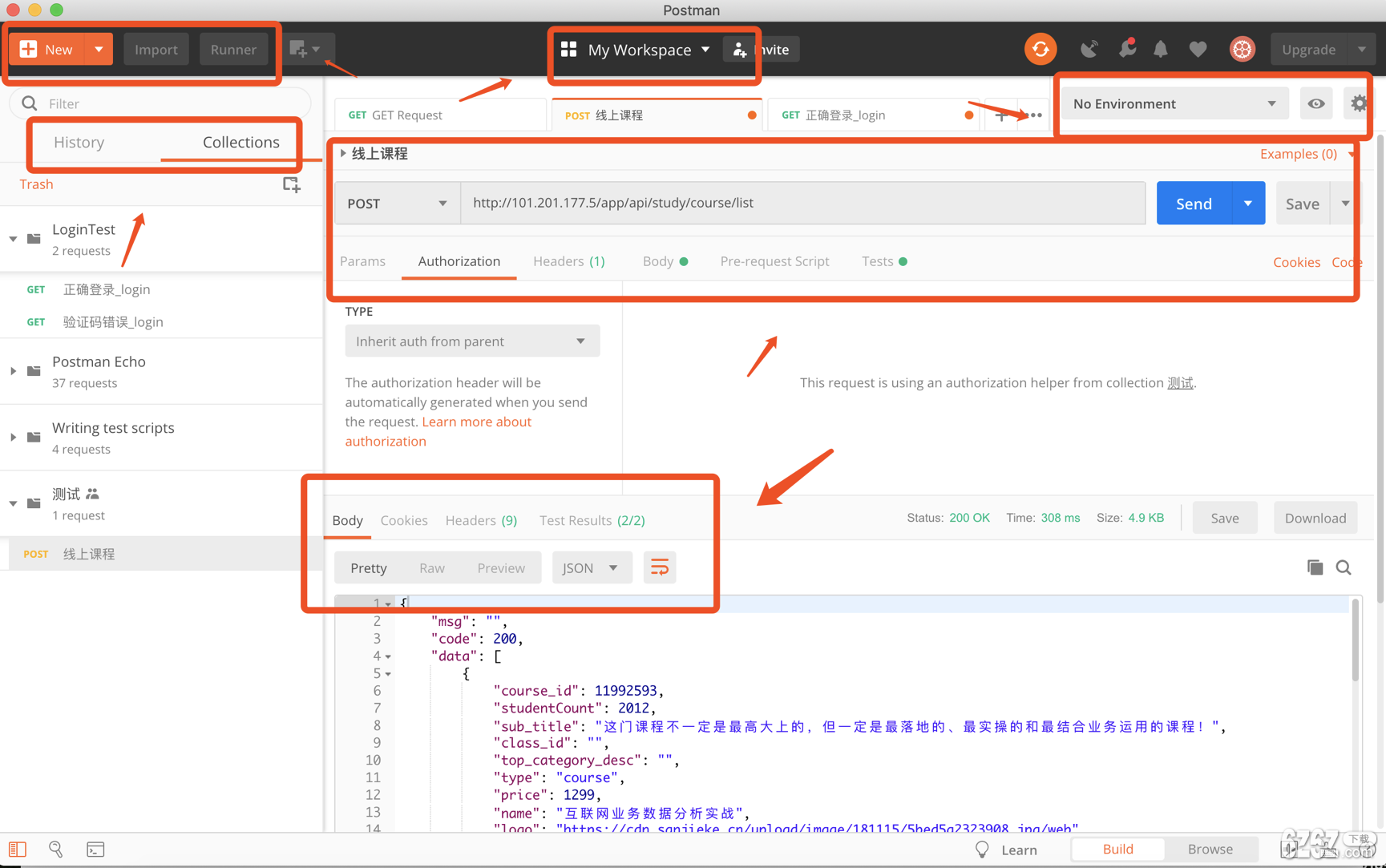Screen dimensions: 1386x868
Task: Click Learn more about authorization link
Action: coord(438,431)
